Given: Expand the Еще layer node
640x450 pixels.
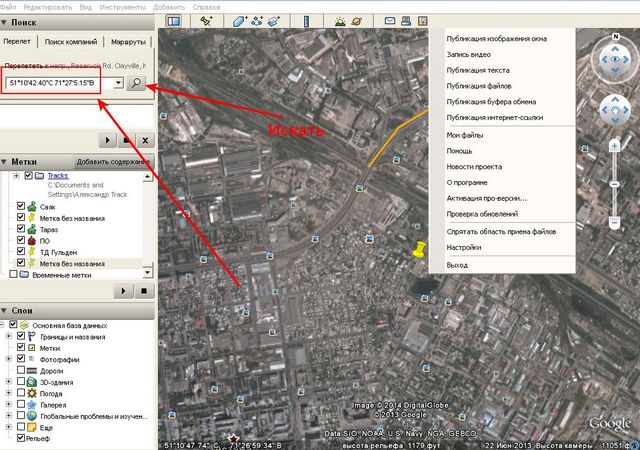Looking at the screenshot, I should point(9,427).
